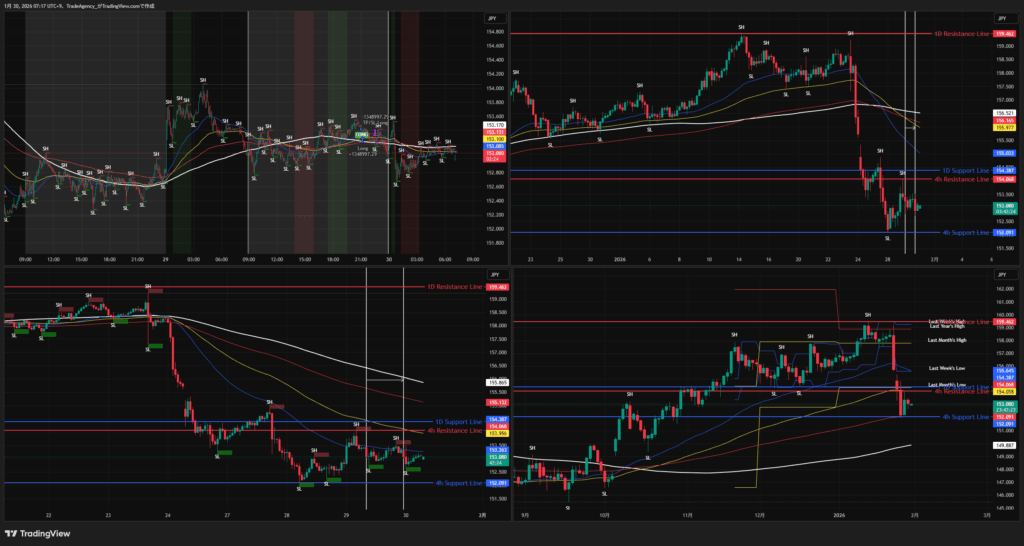This screenshot has width=1024, height=546.
Task: Click the green LONG position marker in top-left chart
Action: (361, 133)
